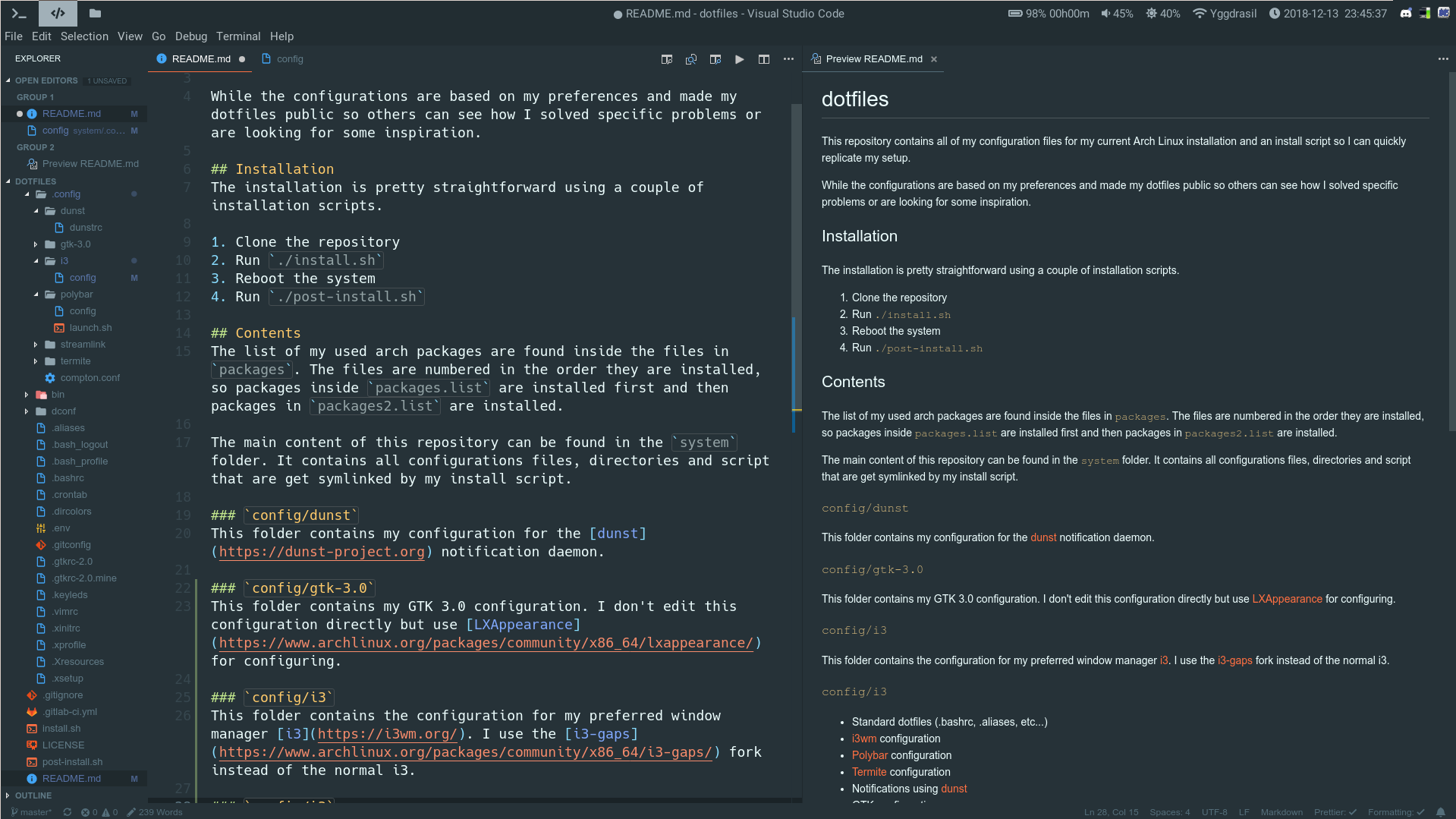Screen dimensions: 1456x819
Task: Collapse the dunst folder
Action: [74, 211]
